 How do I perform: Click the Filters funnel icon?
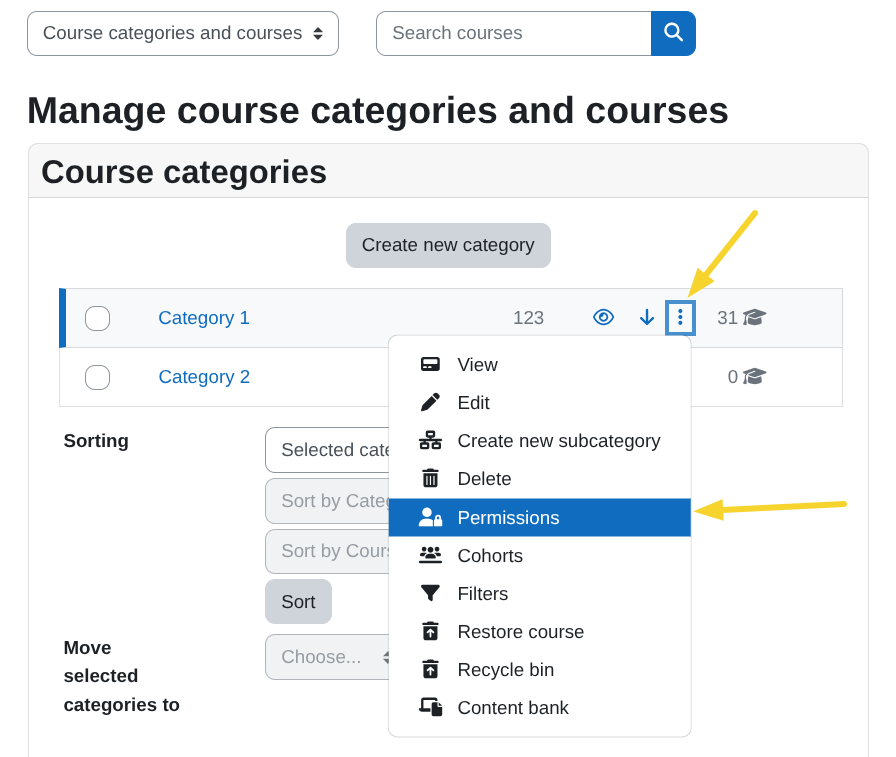(431, 593)
